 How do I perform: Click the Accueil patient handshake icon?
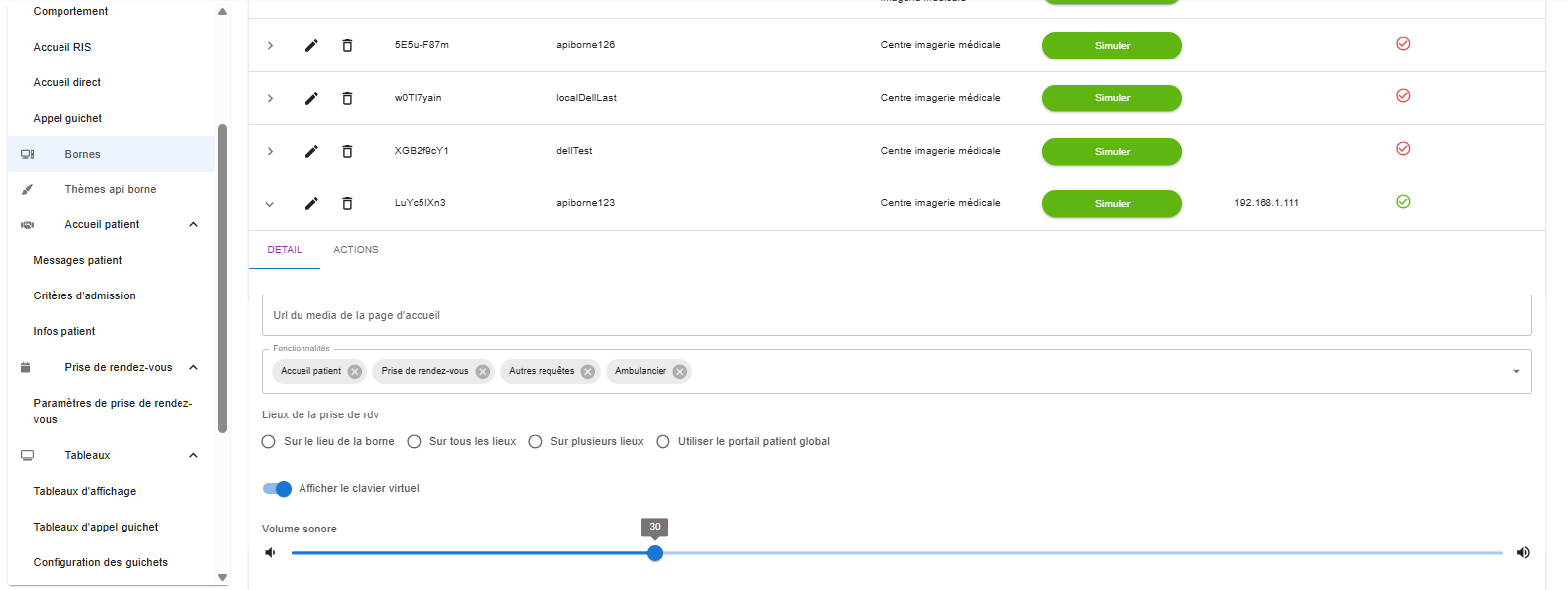click(x=28, y=225)
